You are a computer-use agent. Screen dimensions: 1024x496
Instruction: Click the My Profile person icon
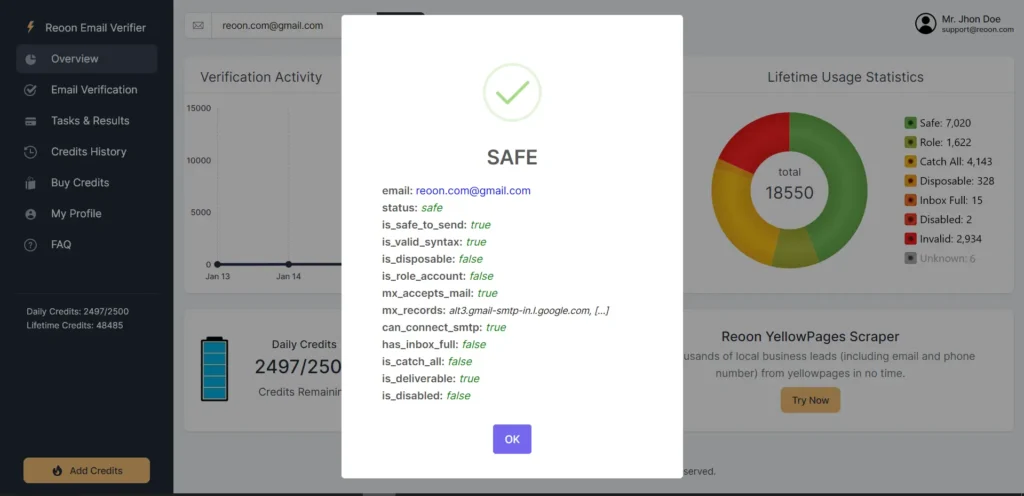coord(31,214)
